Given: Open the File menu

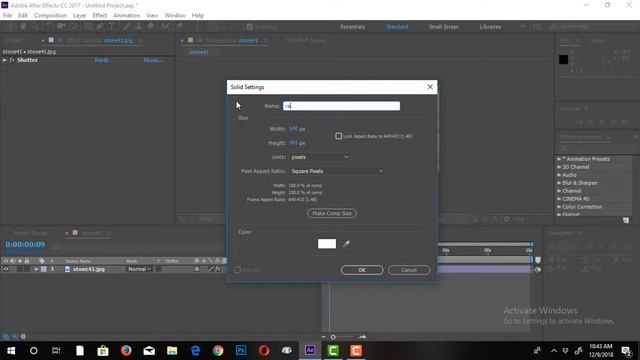Looking at the screenshot, I should 7,16.
